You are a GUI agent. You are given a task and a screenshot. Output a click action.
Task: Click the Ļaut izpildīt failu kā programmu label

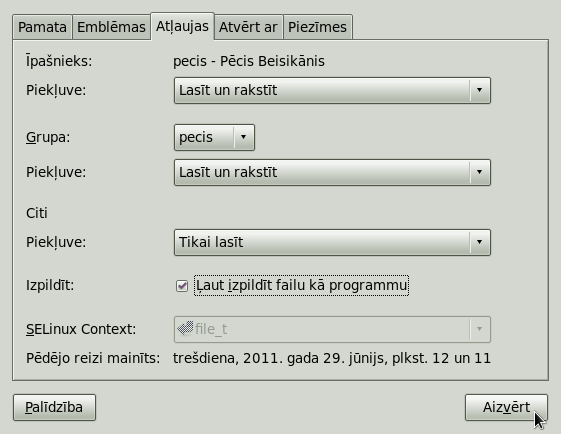(301, 286)
